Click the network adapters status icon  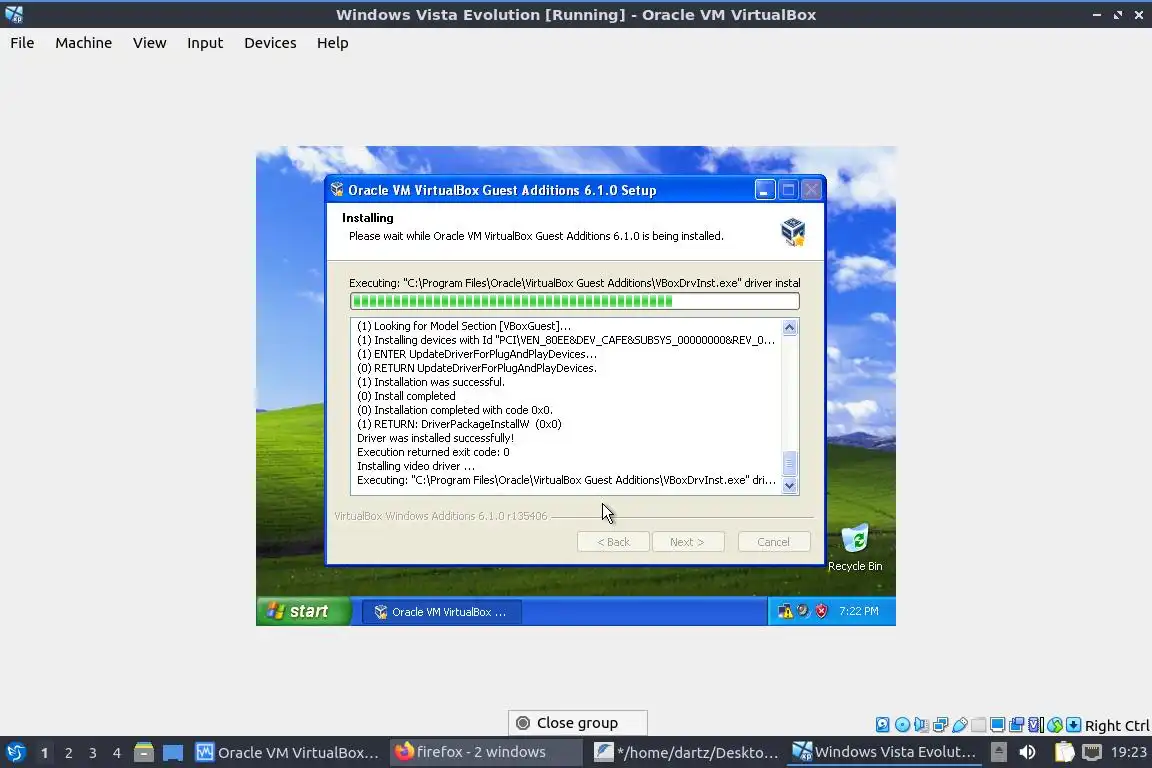940,725
